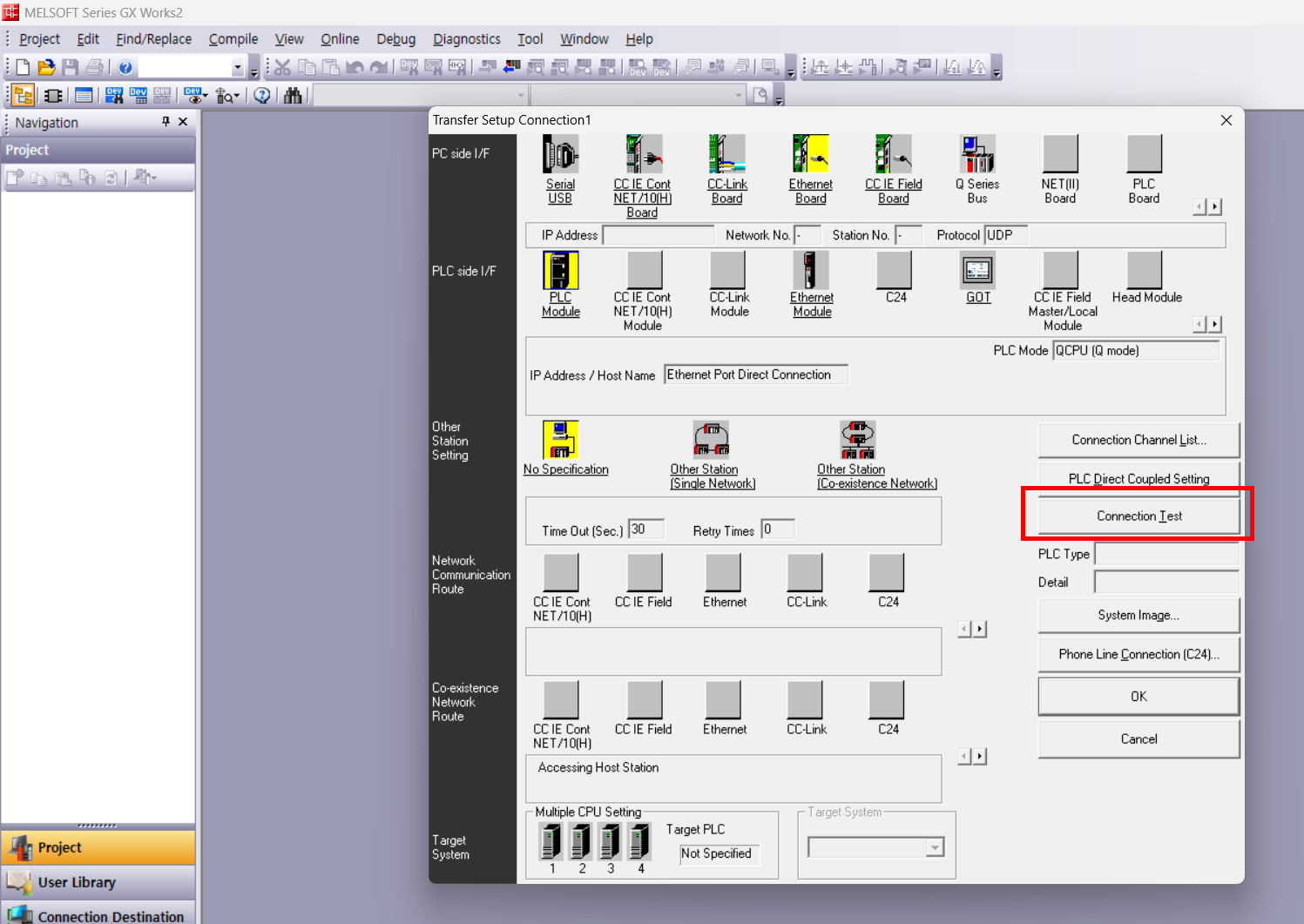Open the Target System dropdown
Image resolution: width=1304 pixels, height=924 pixels.
pyautogui.click(x=935, y=847)
